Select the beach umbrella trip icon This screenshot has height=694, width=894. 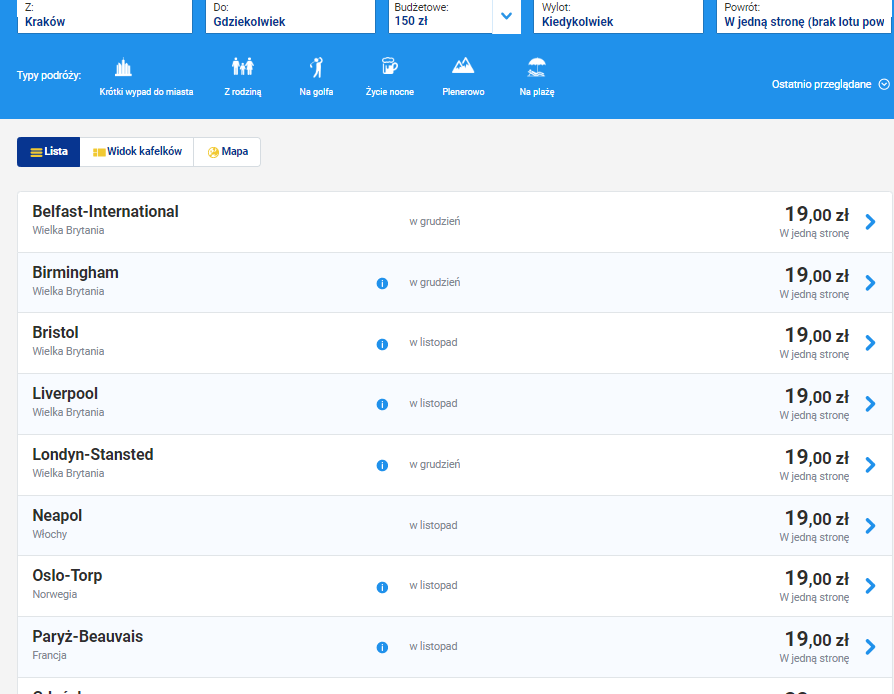[537, 67]
